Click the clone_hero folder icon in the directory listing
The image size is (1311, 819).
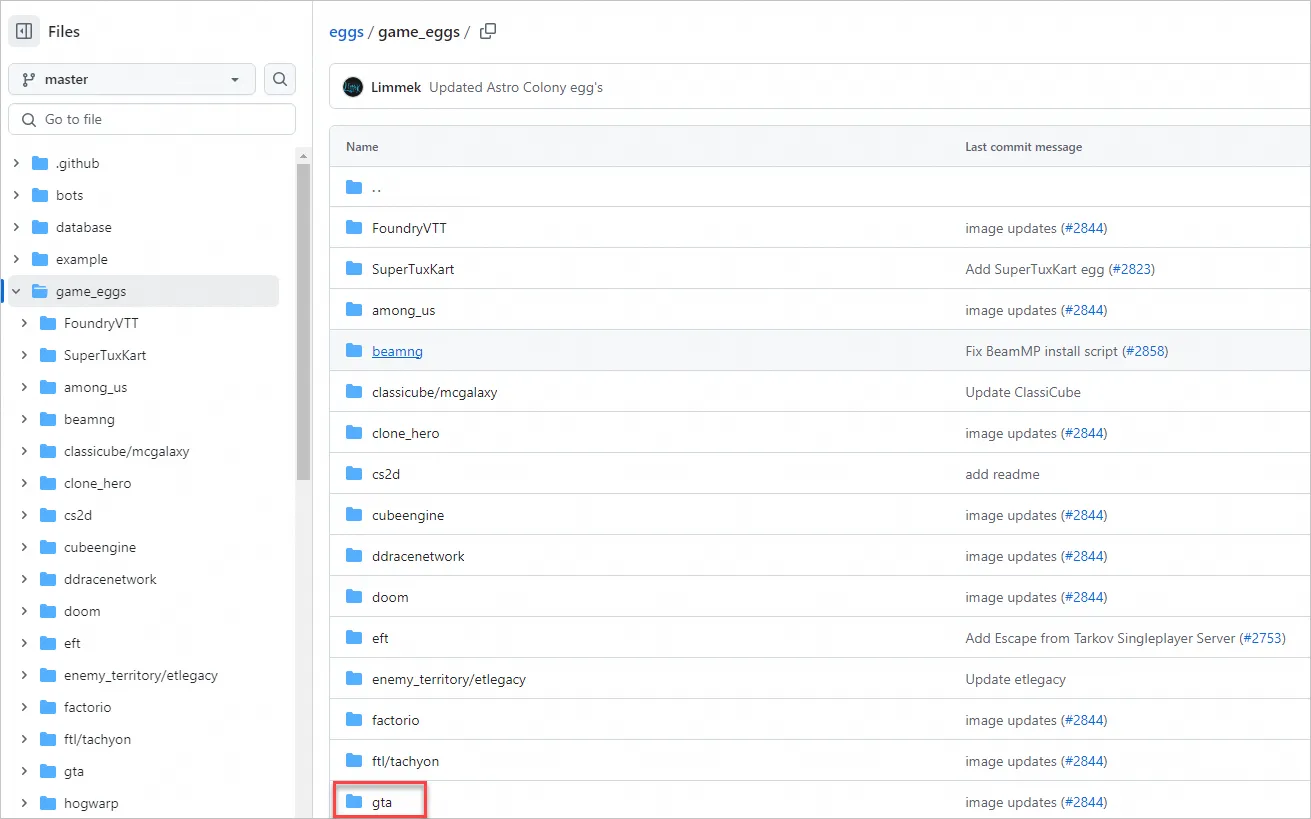[x=354, y=433]
